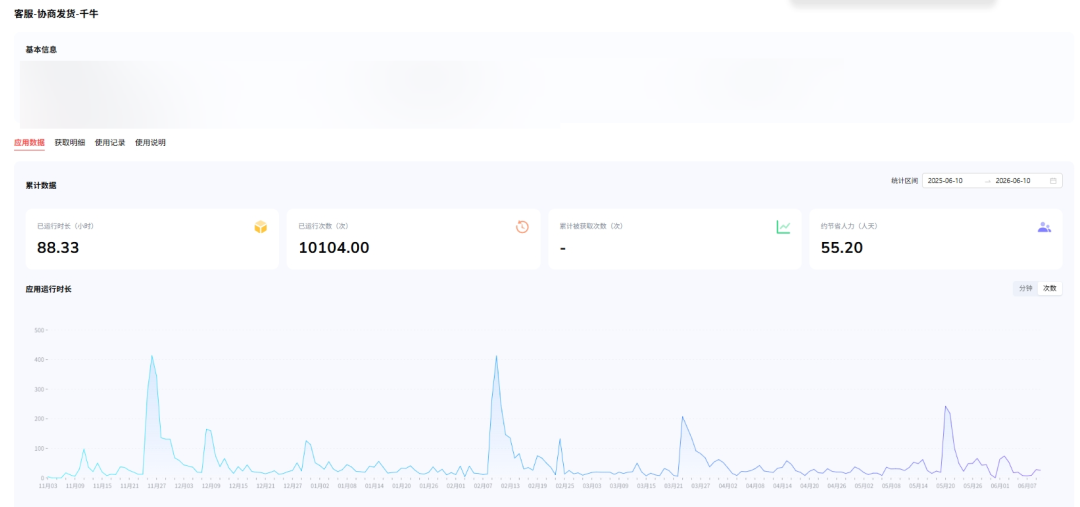Click the 10104.00 run count card
1080x507 pixels.
[x=413, y=239]
